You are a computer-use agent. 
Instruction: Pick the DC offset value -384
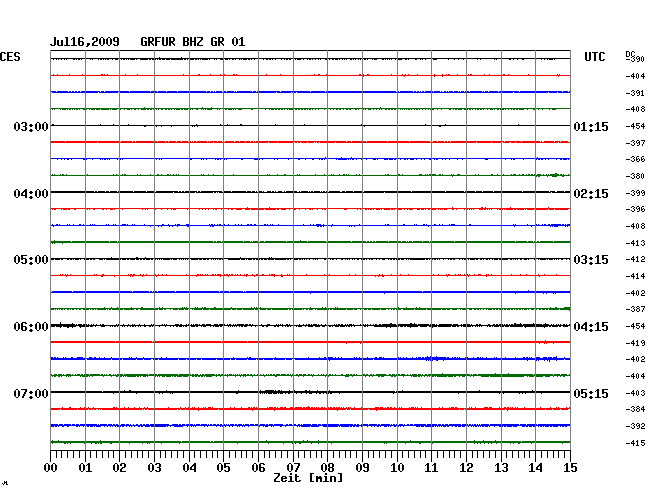click(635, 409)
